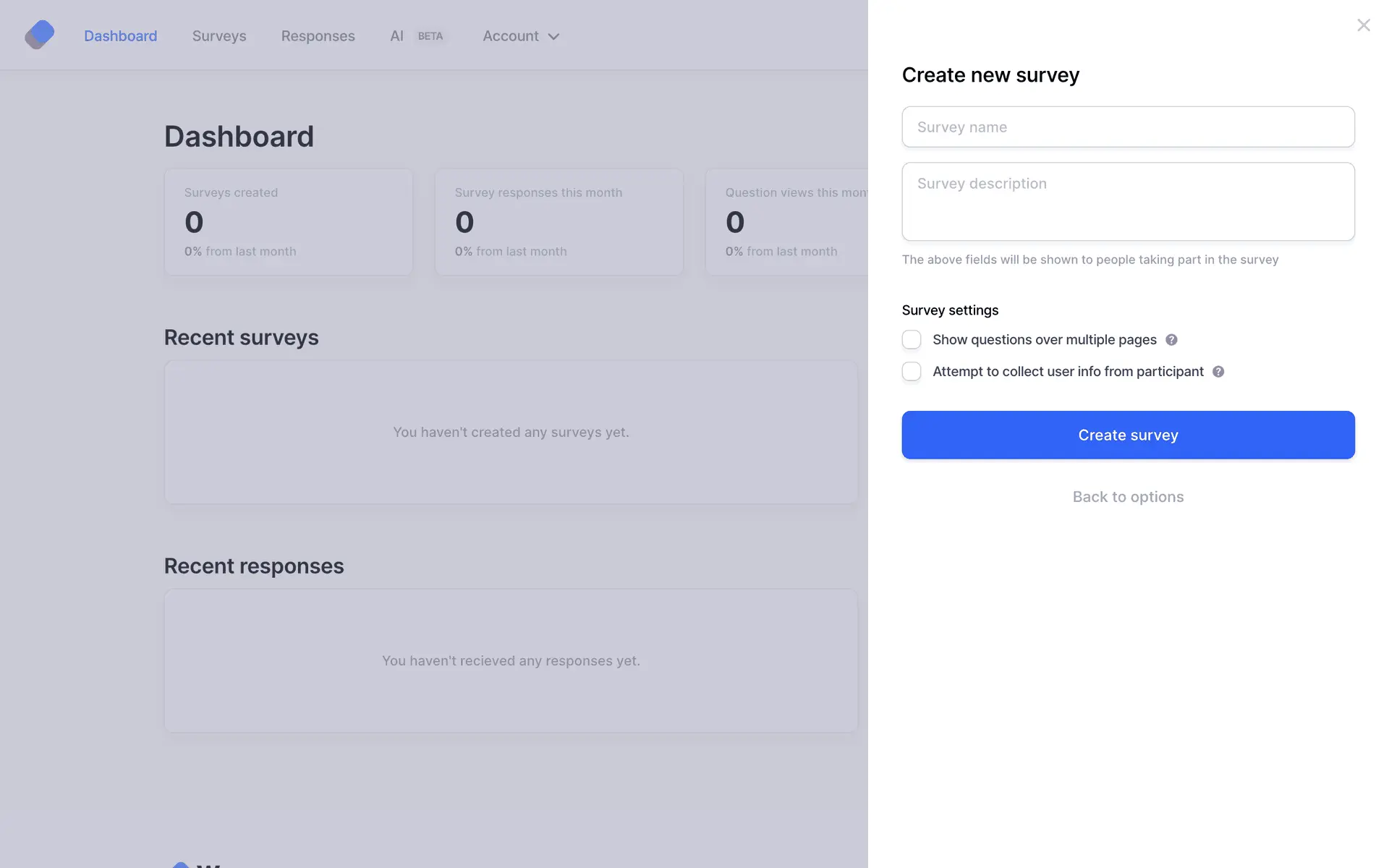1389x868 pixels.
Task: Click into the Survey description textarea
Action: [1128, 202]
